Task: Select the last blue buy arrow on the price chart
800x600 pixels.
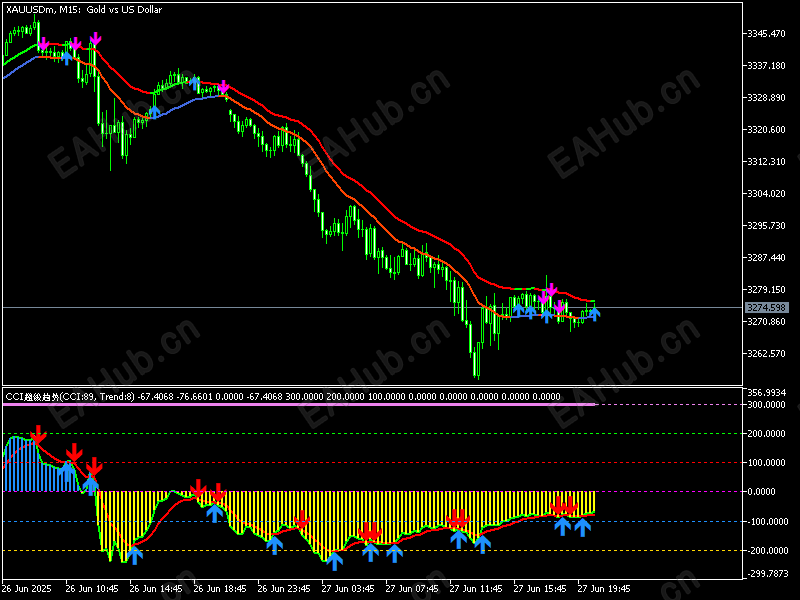Action: (594, 313)
